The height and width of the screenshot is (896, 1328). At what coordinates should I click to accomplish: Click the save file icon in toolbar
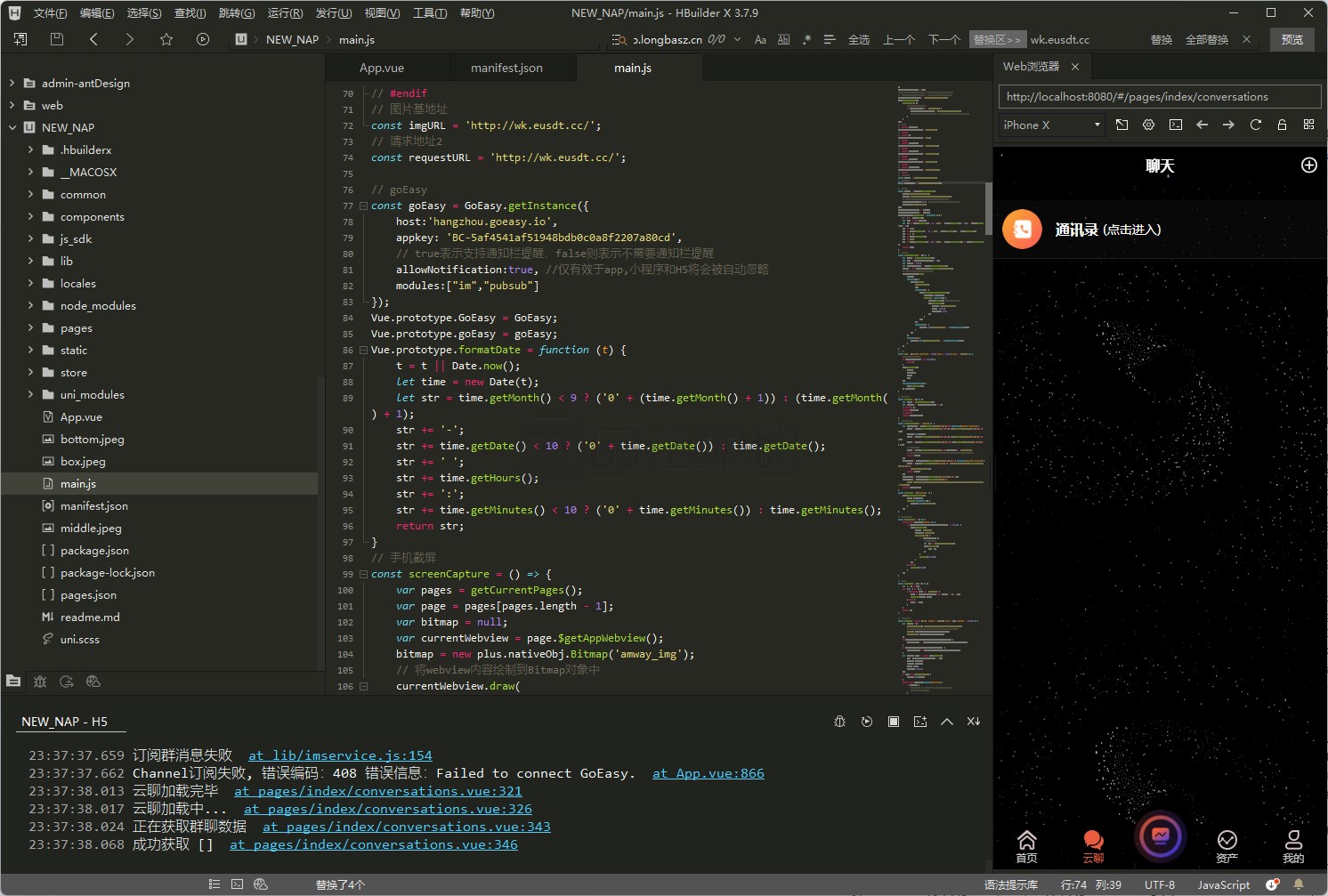pos(57,39)
